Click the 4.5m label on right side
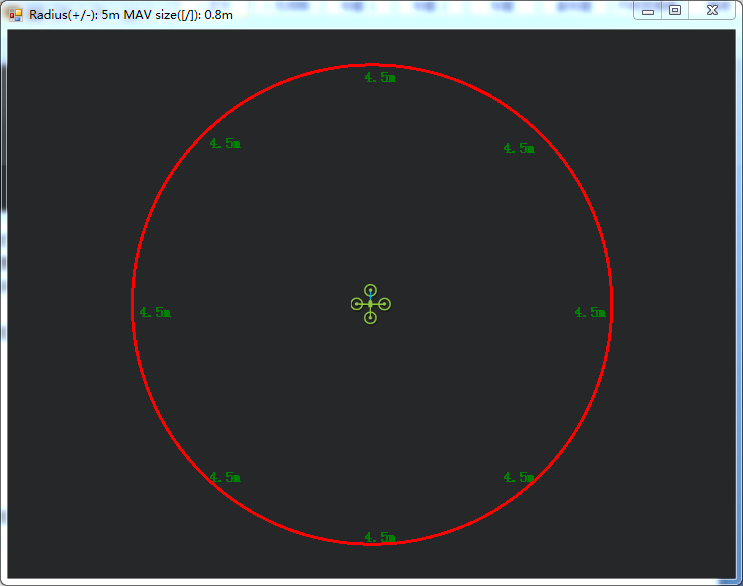 click(x=589, y=312)
